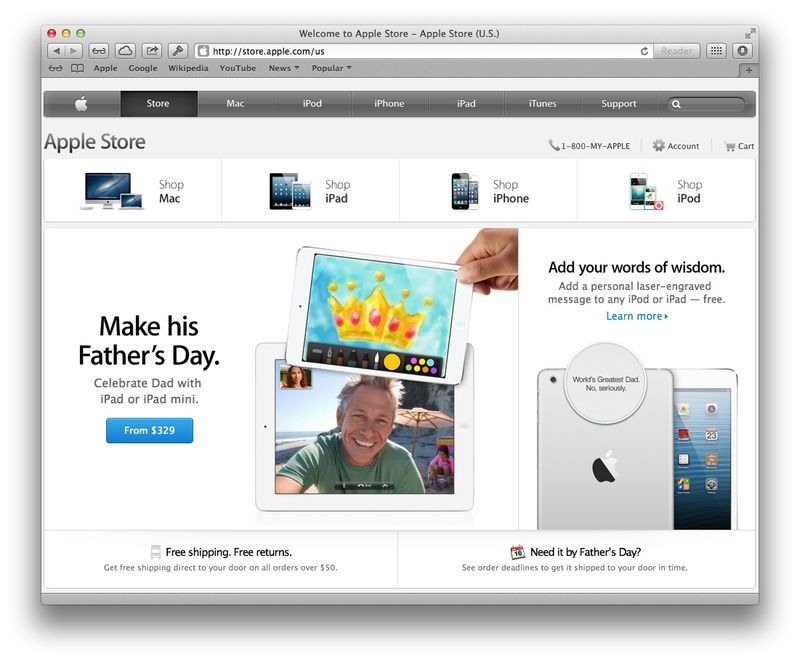The image size is (800, 662).
Task: Select the Store navigation tab
Action: tap(159, 104)
